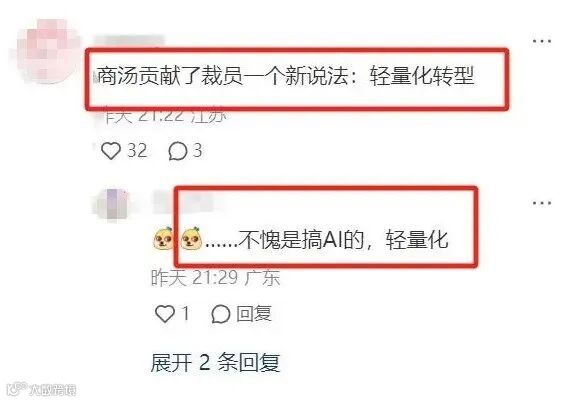Open replies via speech bubble next to 3
This screenshot has width=572, height=402.
[x=178, y=151]
